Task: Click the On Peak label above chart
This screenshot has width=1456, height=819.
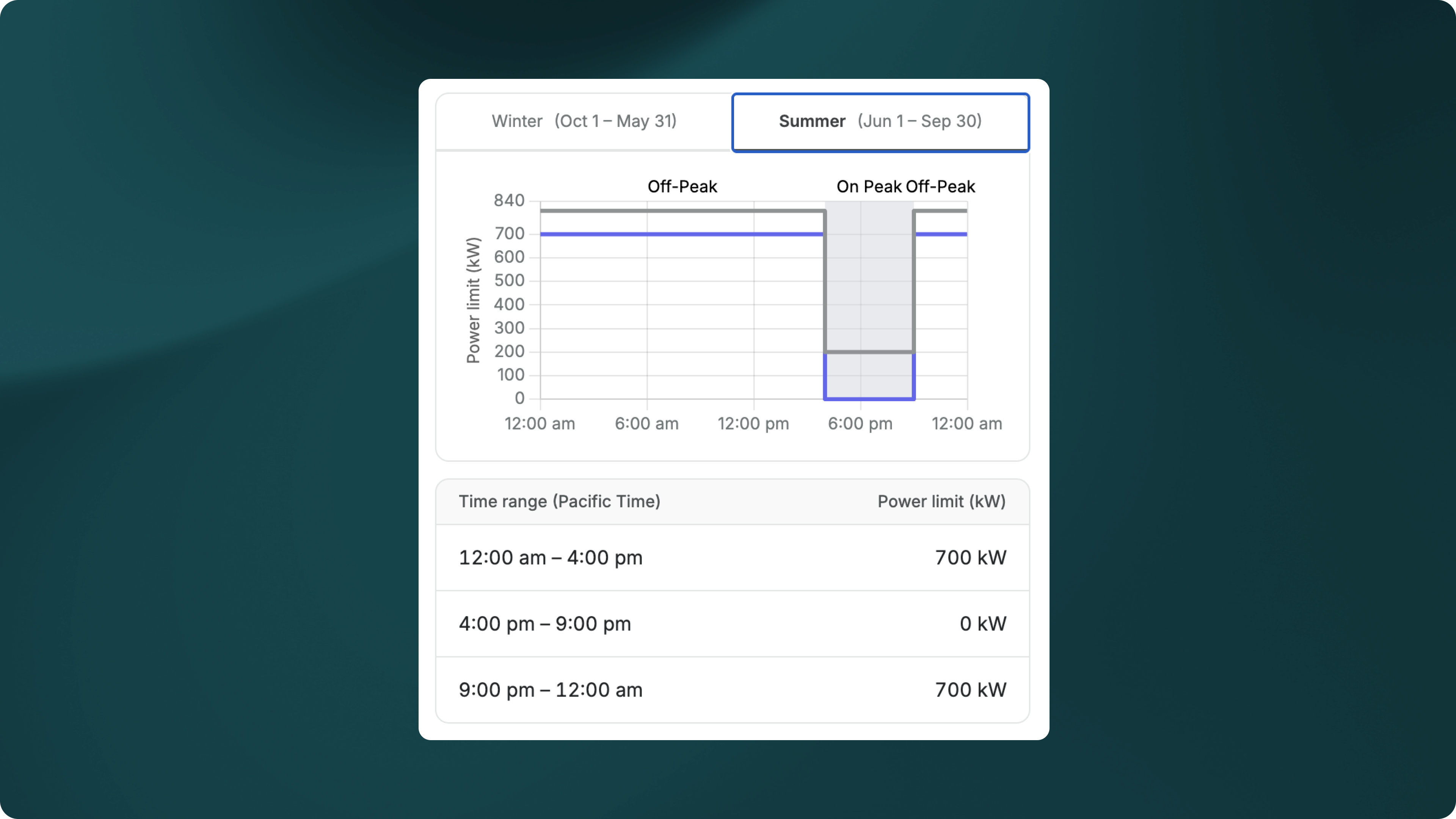Action: (869, 187)
